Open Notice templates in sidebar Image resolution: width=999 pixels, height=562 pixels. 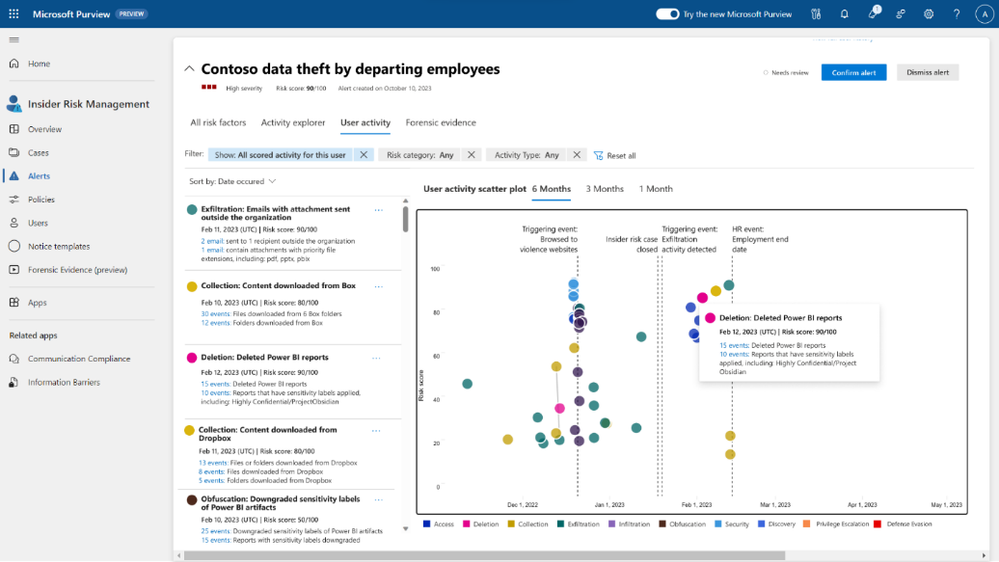pyautogui.click(x=59, y=247)
